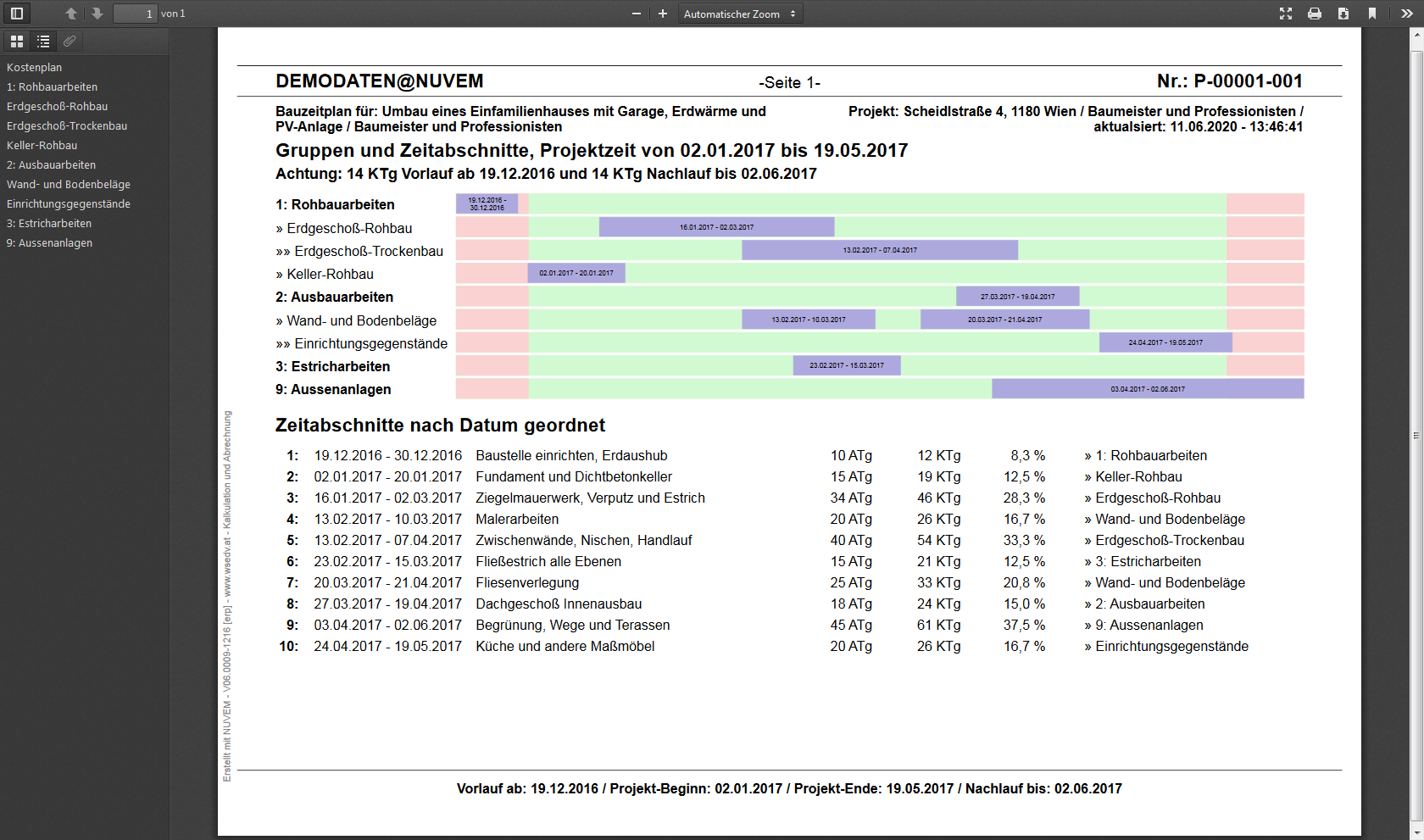The height and width of the screenshot is (840, 1424).
Task: Select 'Wand- und Bodenbeläge' in outline
Action: point(69,185)
